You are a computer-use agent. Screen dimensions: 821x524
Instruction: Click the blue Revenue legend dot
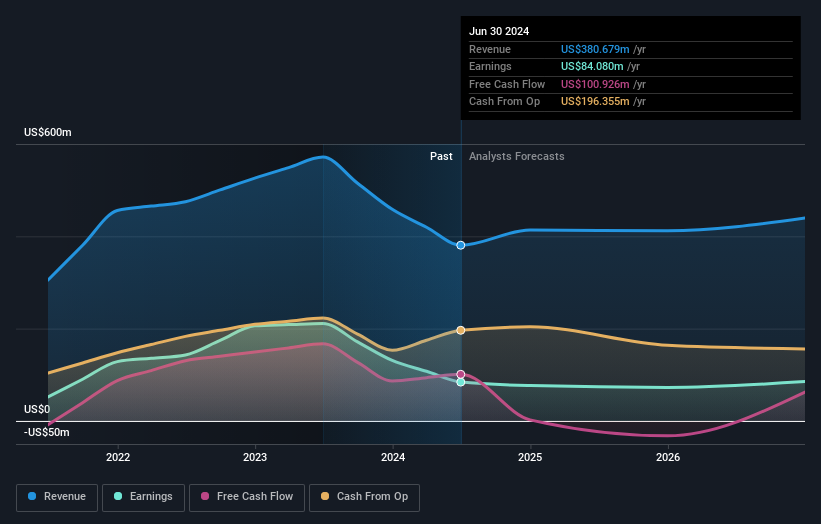click(32, 496)
